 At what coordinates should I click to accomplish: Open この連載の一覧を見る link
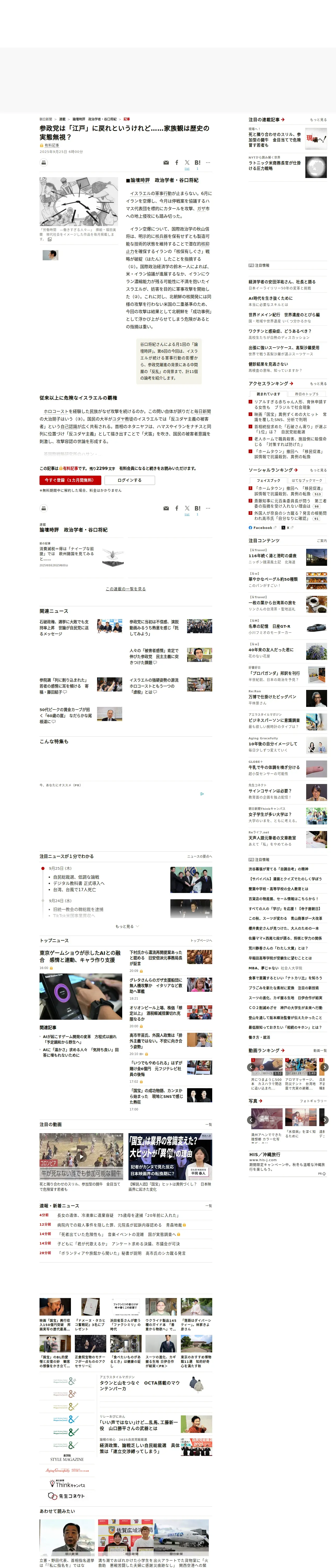(126, 589)
